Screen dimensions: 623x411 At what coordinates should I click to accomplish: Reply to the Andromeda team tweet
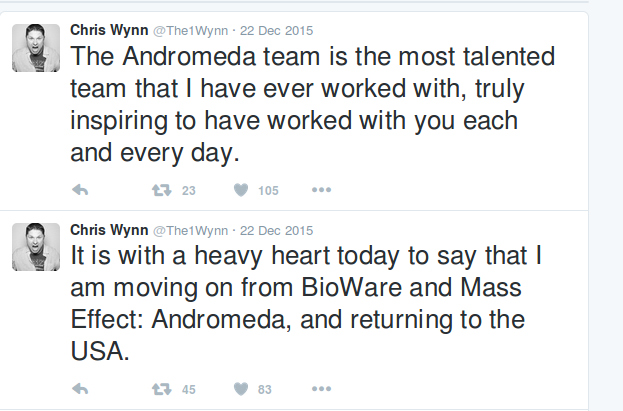click(x=81, y=190)
